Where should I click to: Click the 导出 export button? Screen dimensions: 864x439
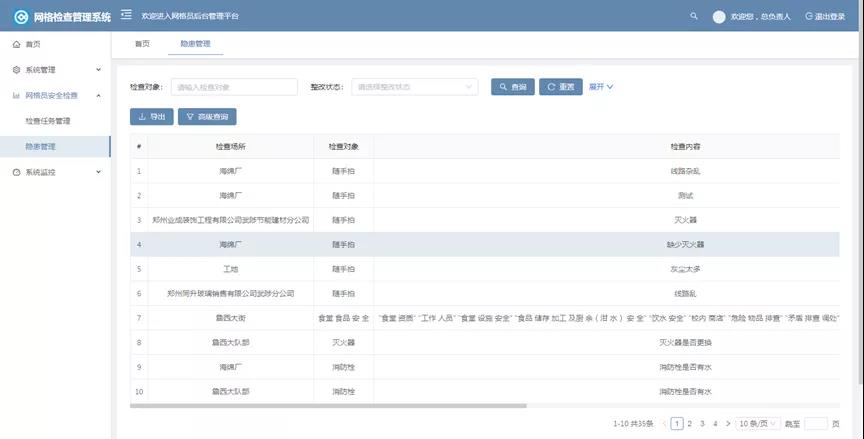point(151,117)
